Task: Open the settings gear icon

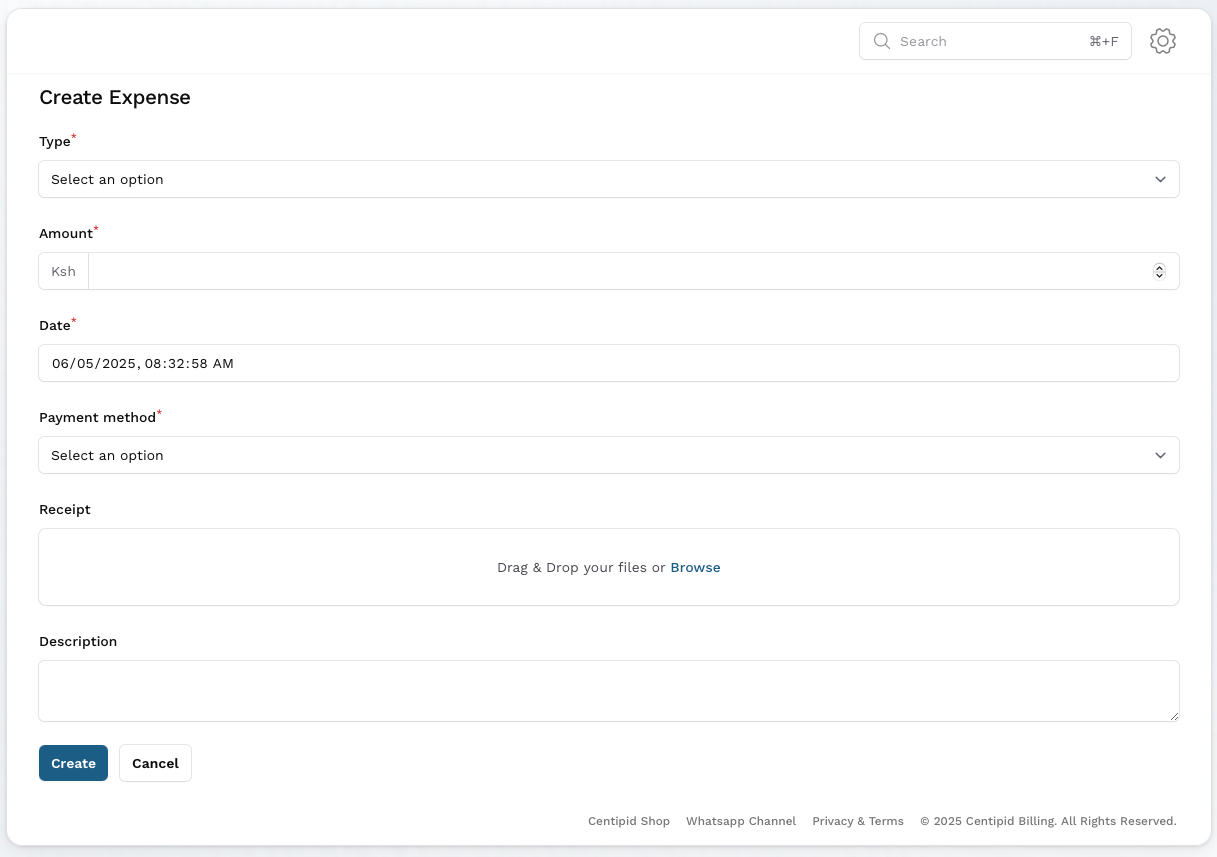Action: coord(1162,41)
